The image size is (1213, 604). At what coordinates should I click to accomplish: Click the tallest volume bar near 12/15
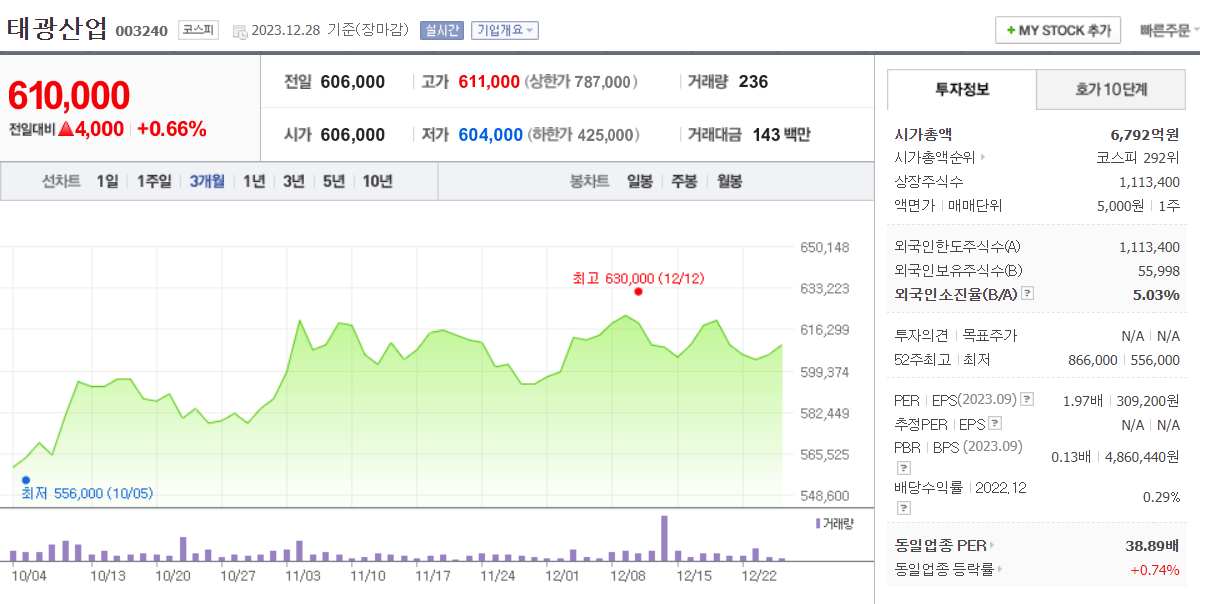[664, 538]
